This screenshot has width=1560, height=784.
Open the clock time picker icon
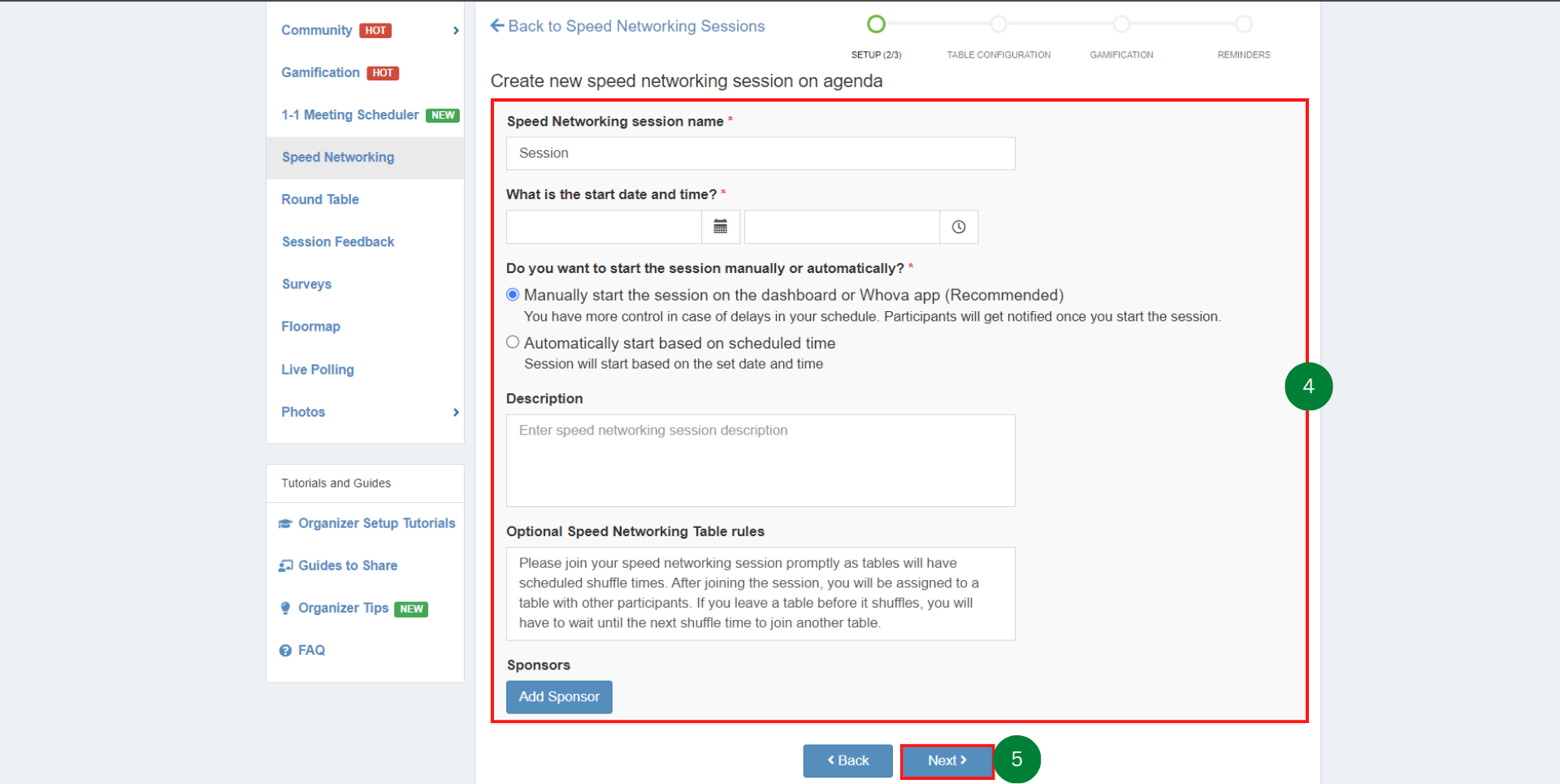(x=958, y=227)
